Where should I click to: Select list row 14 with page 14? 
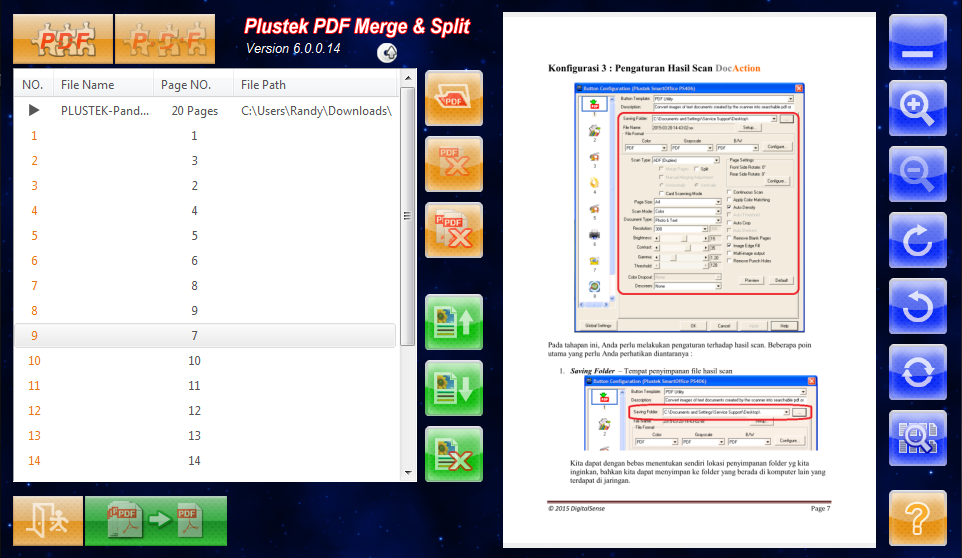point(206,461)
